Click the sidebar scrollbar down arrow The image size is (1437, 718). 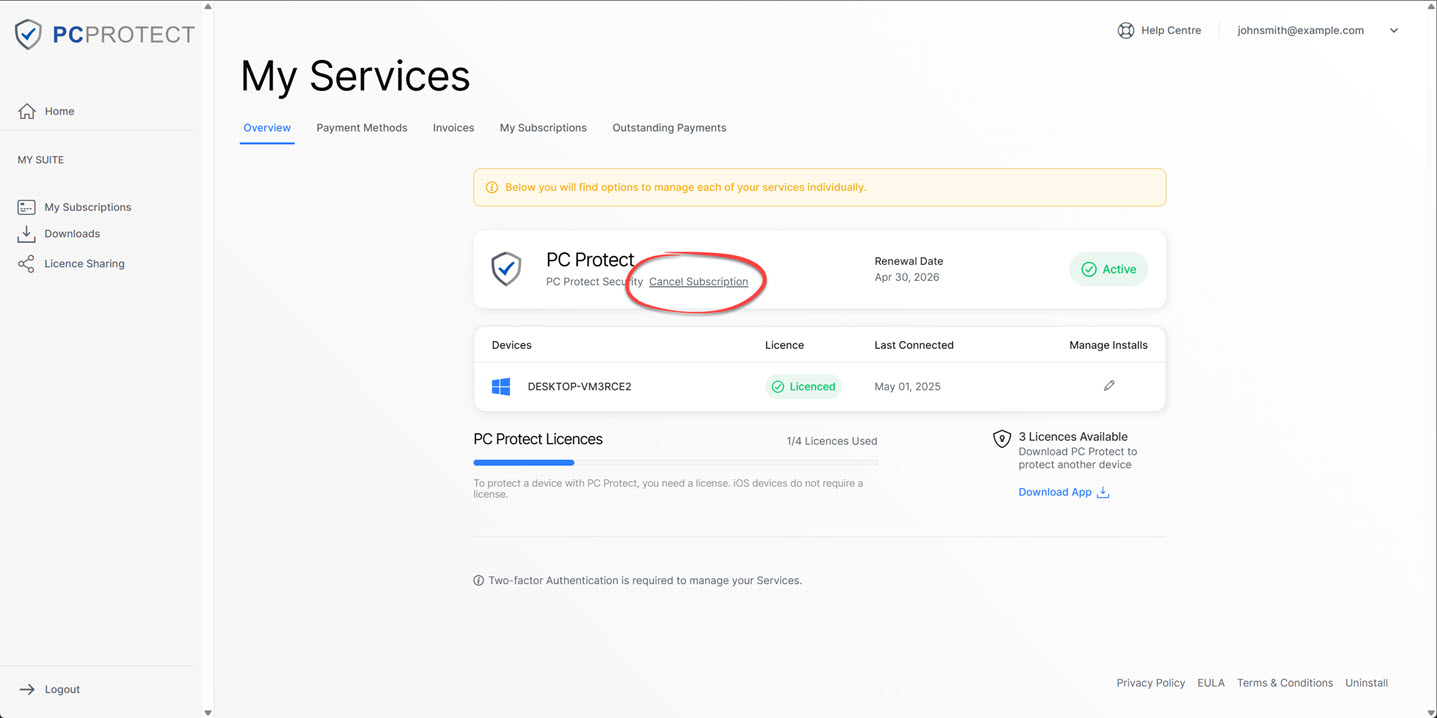click(x=207, y=712)
